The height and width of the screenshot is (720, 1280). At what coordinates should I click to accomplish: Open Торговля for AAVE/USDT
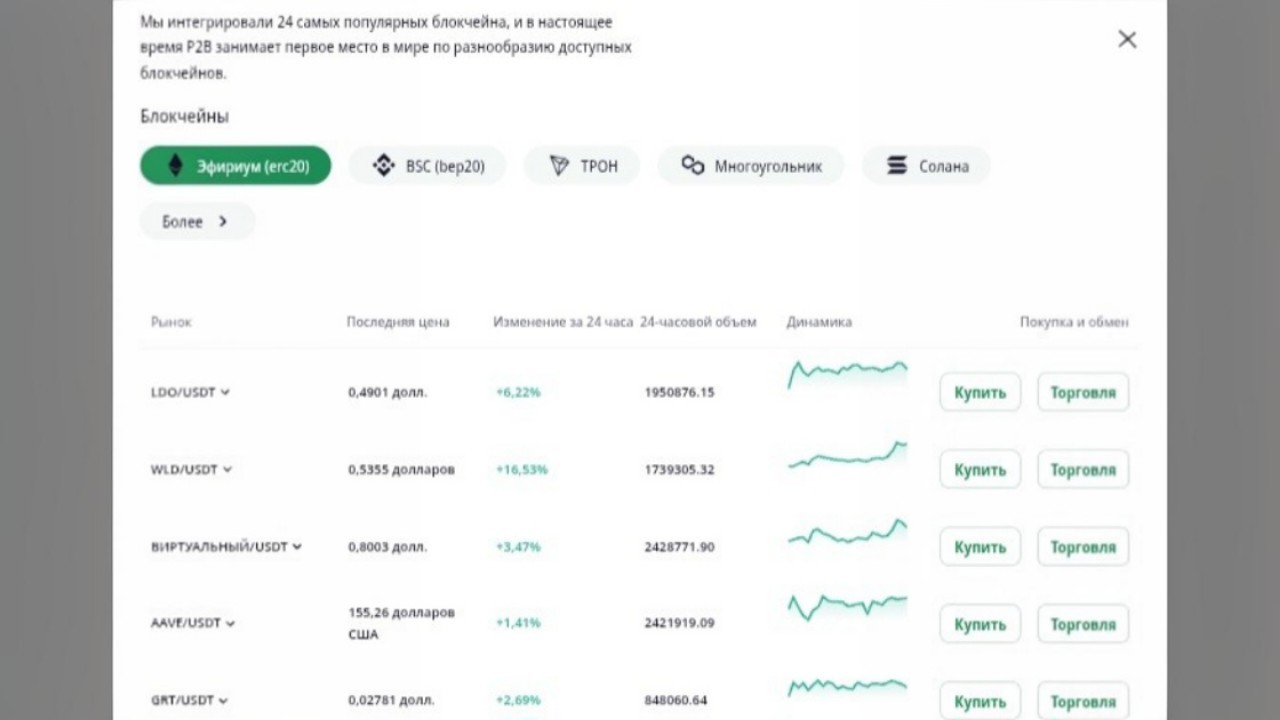point(1083,624)
